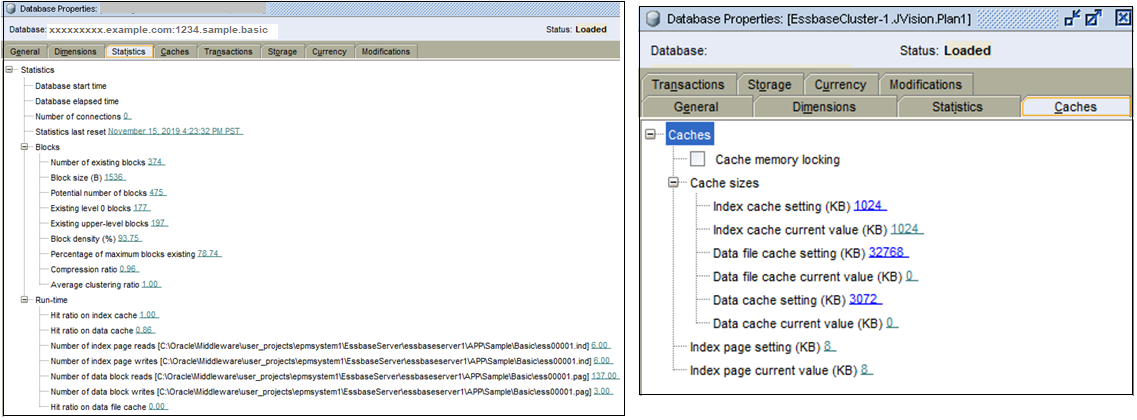Toggle the Cache memory locking checkbox
Image resolution: width=1137 pixels, height=420 pixels.
tap(698, 159)
